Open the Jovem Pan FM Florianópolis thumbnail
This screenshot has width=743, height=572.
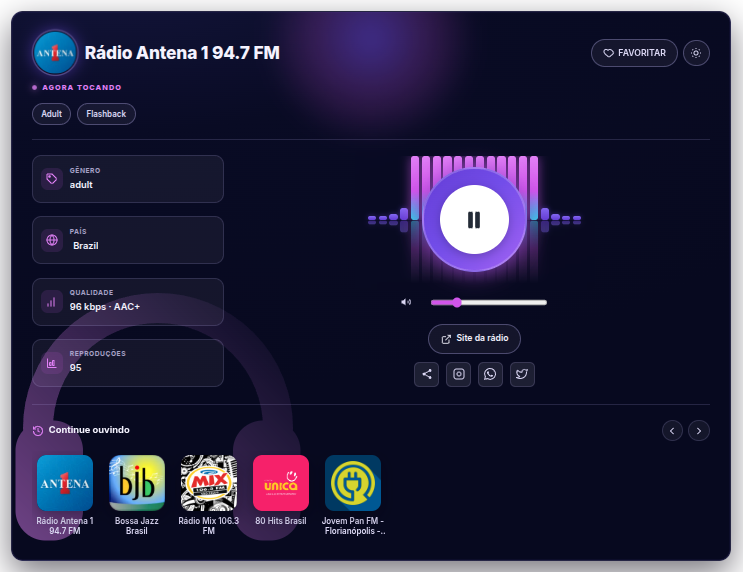[x=353, y=483]
